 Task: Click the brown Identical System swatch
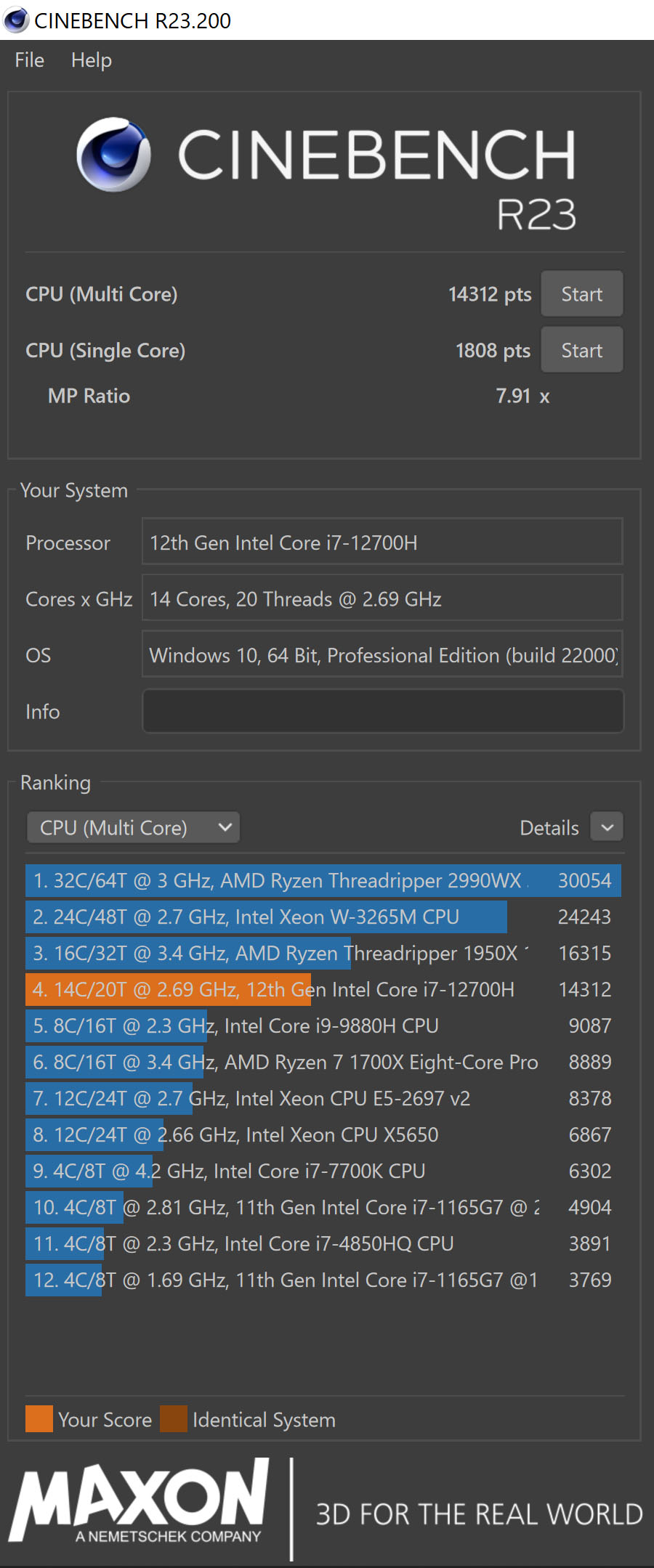click(x=174, y=1419)
